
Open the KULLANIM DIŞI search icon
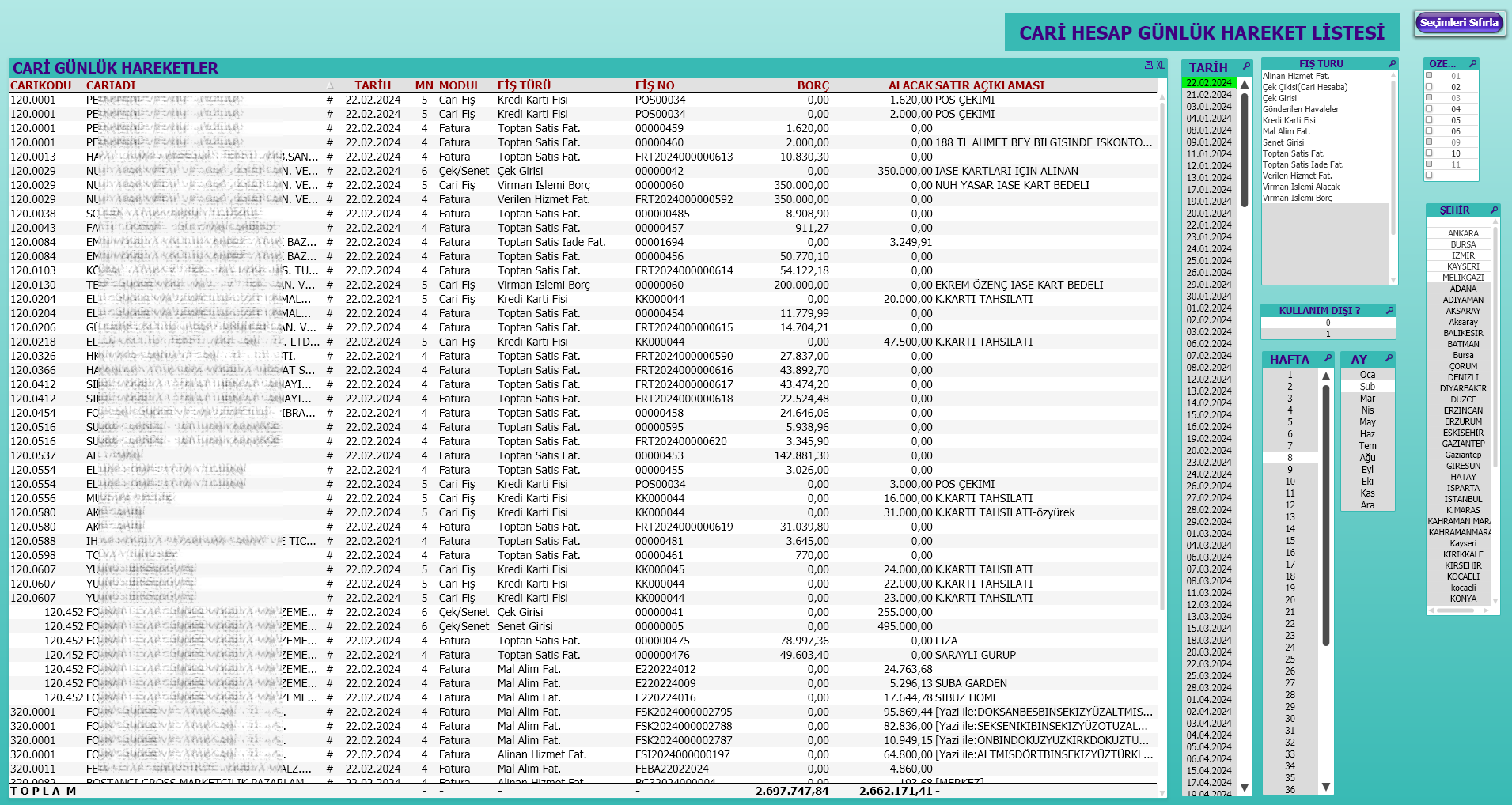point(1389,311)
